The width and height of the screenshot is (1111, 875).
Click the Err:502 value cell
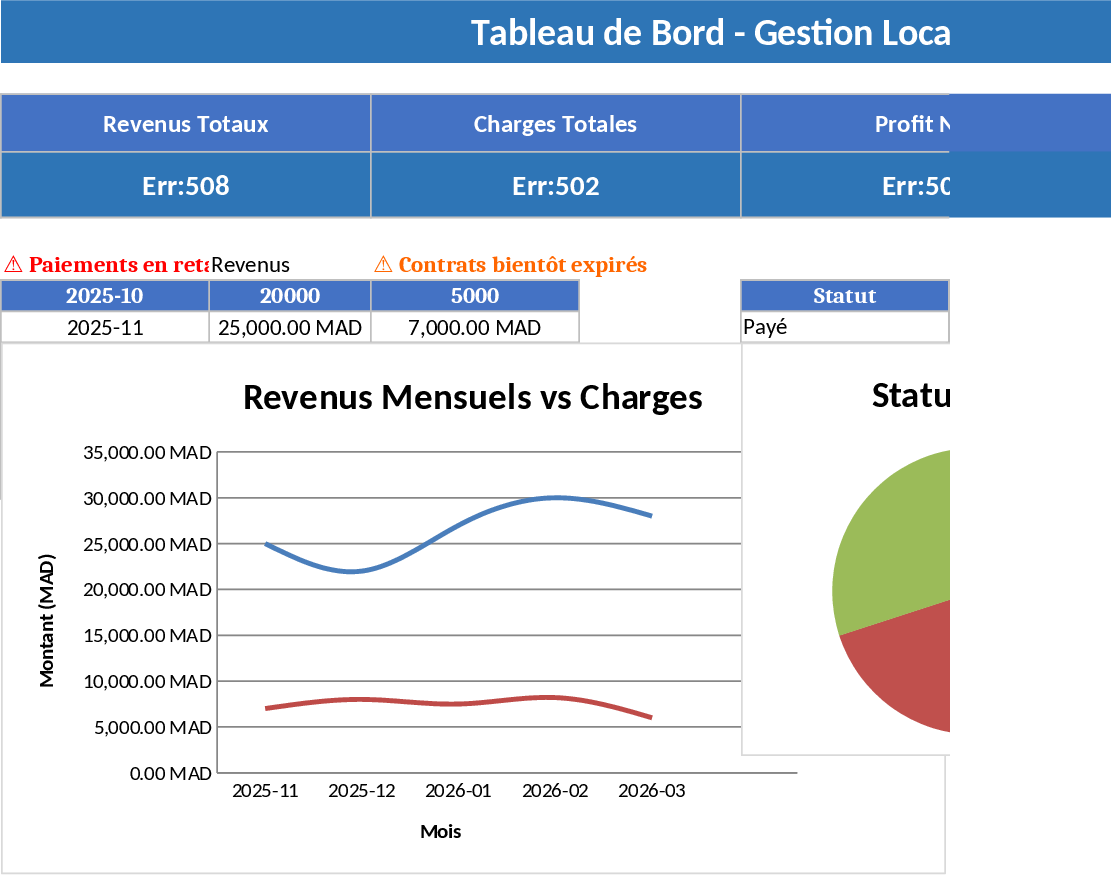(555, 186)
